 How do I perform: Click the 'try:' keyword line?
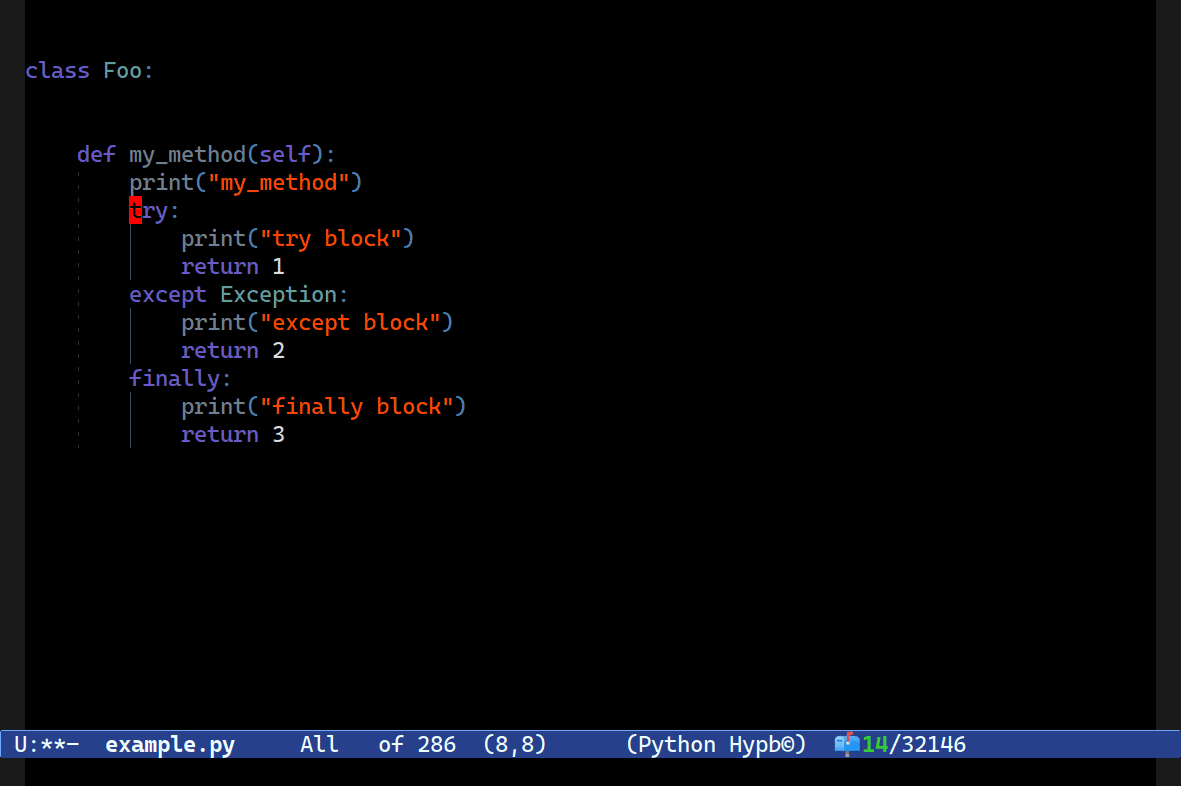pos(154,212)
